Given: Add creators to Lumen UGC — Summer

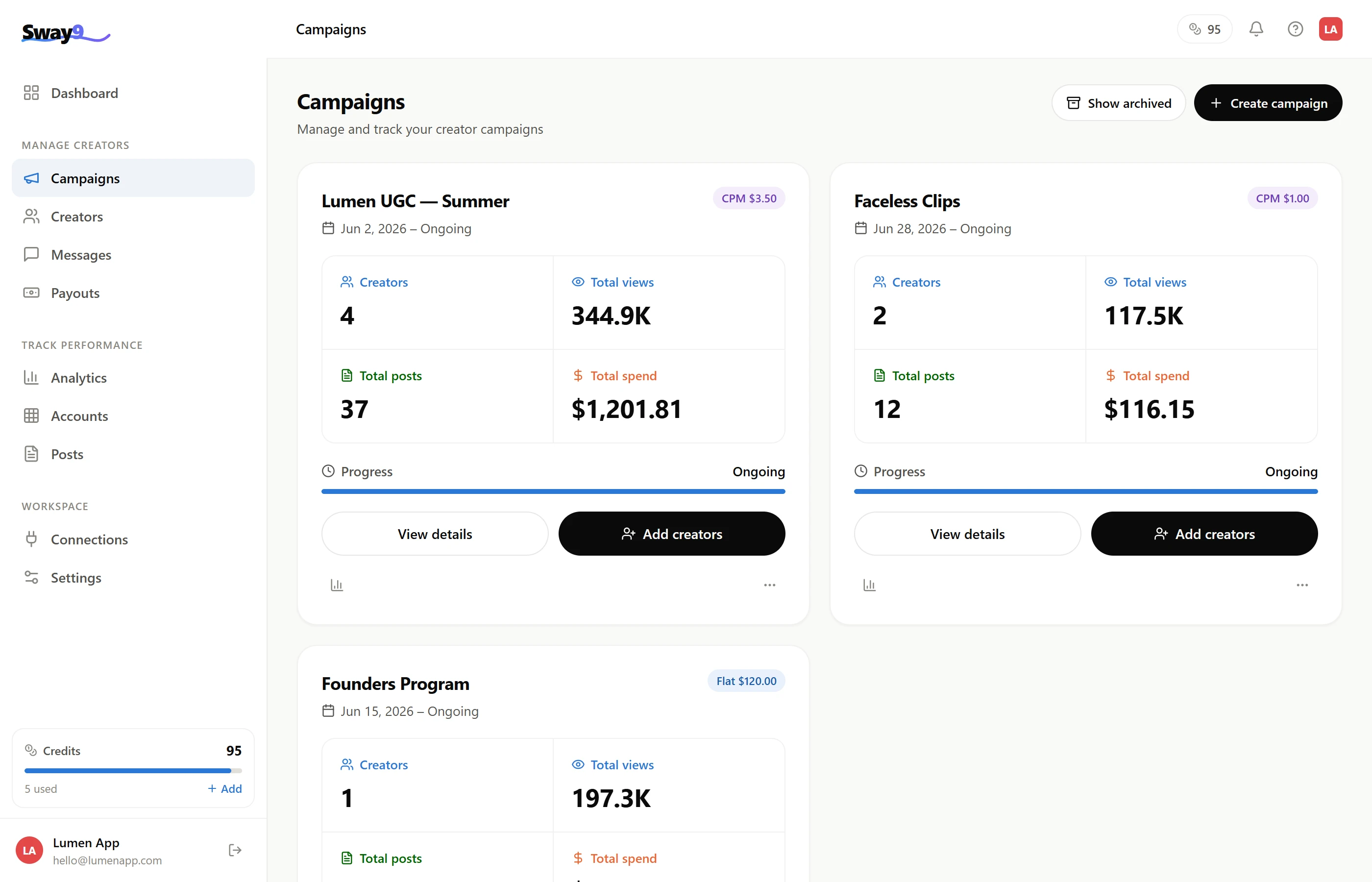Looking at the screenshot, I should click(672, 534).
